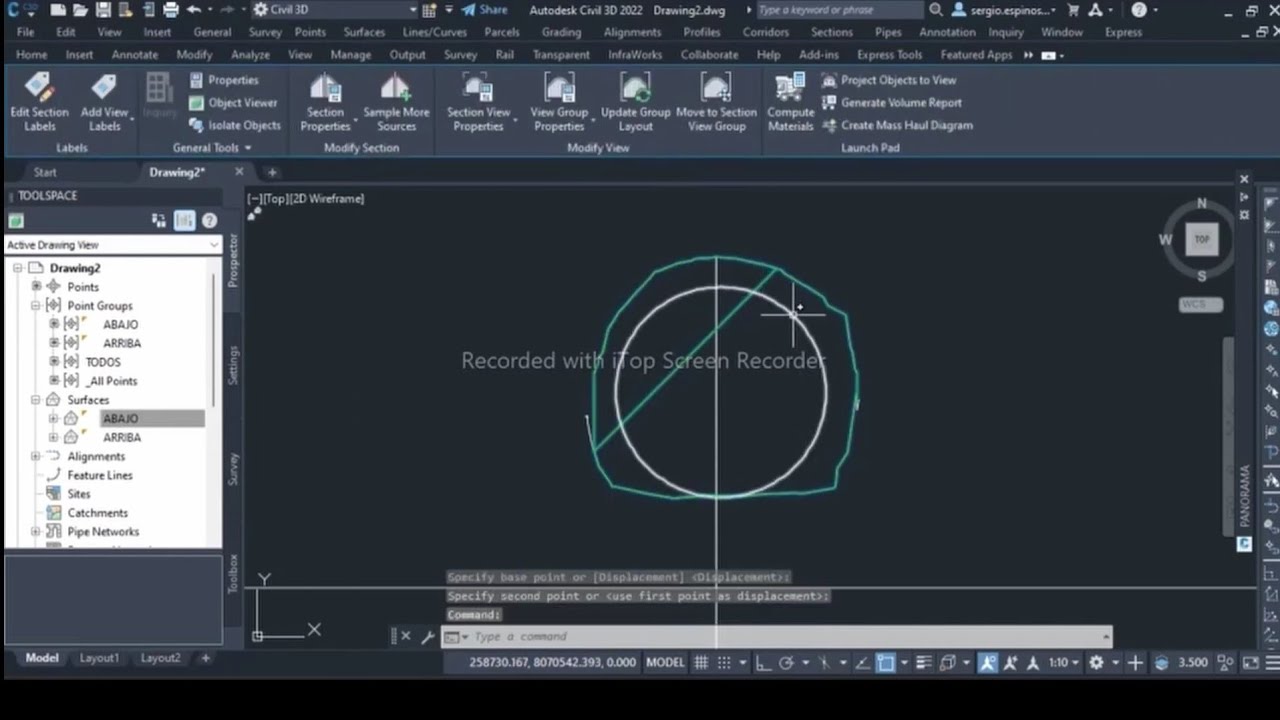Image resolution: width=1280 pixels, height=720 pixels.
Task: Switch to the Analyze ribbon tab
Action: tap(250, 55)
